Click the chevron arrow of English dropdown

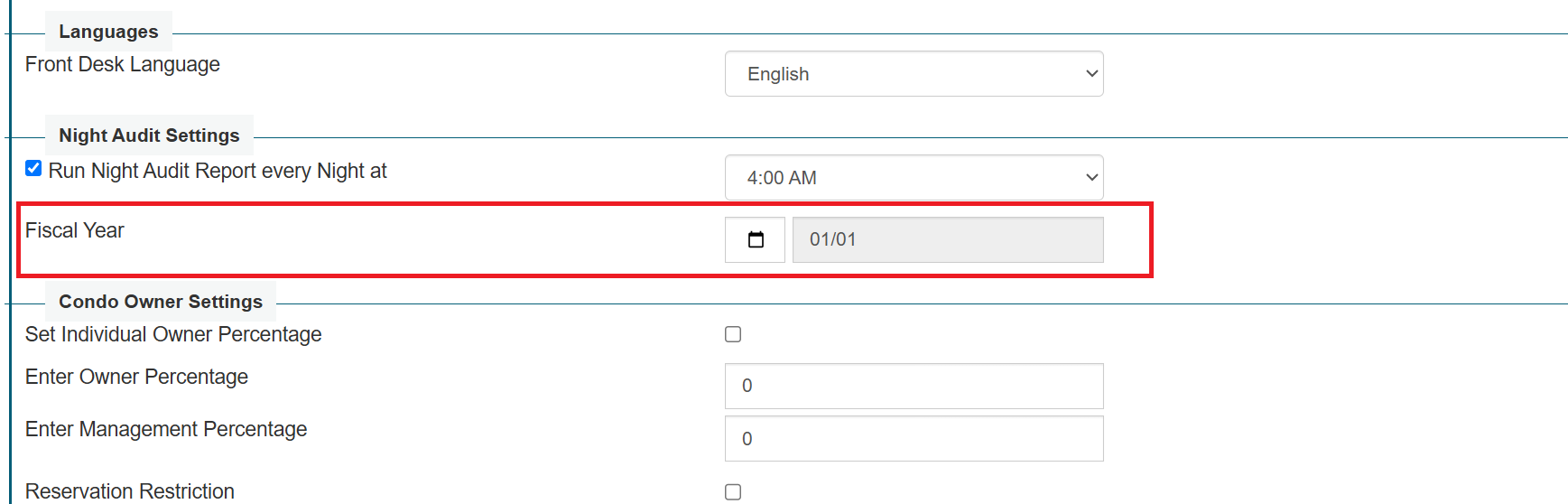(x=1091, y=74)
